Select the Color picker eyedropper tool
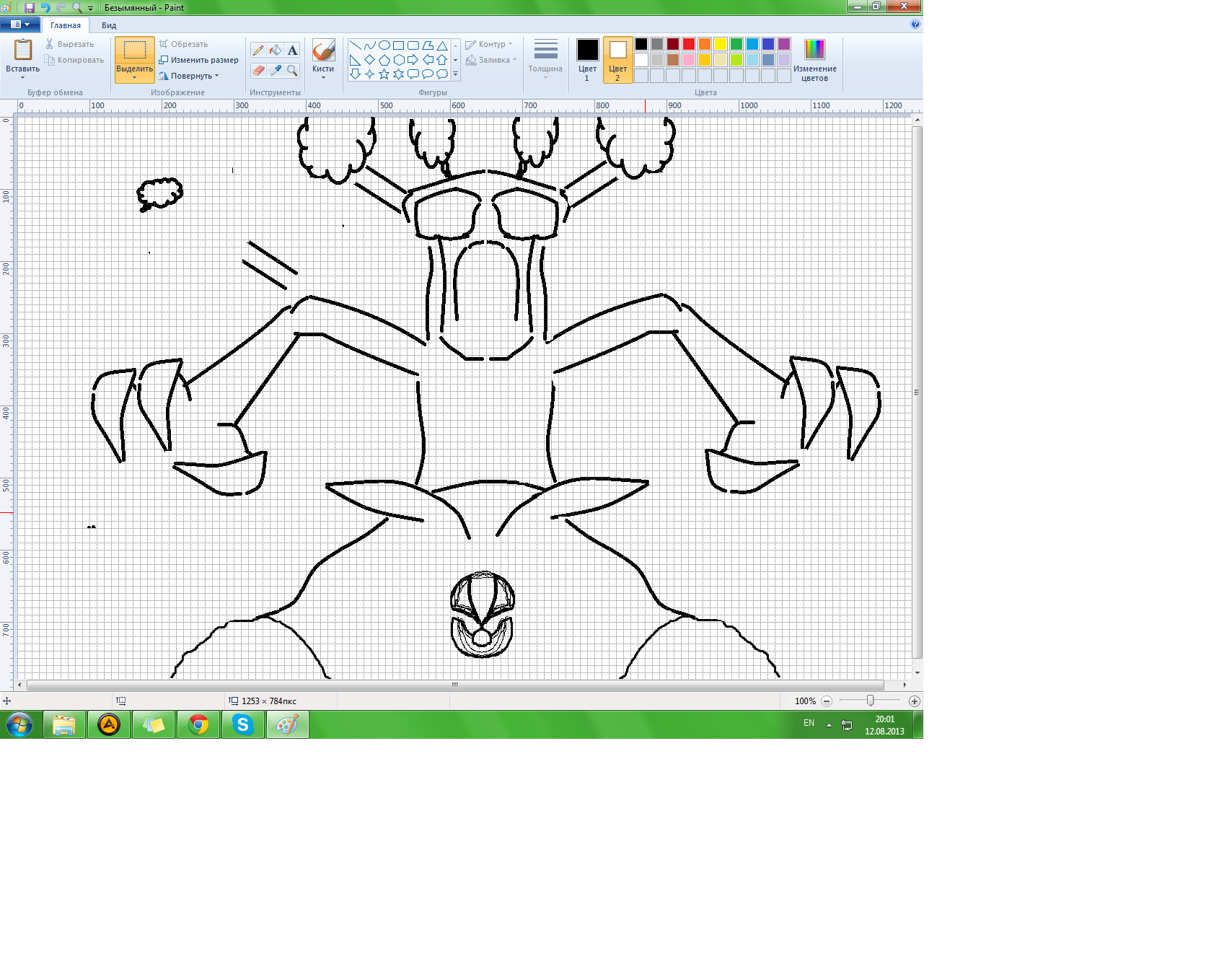Image resolution: width=1232 pixels, height=974 pixels. pyautogui.click(x=276, y=70)
